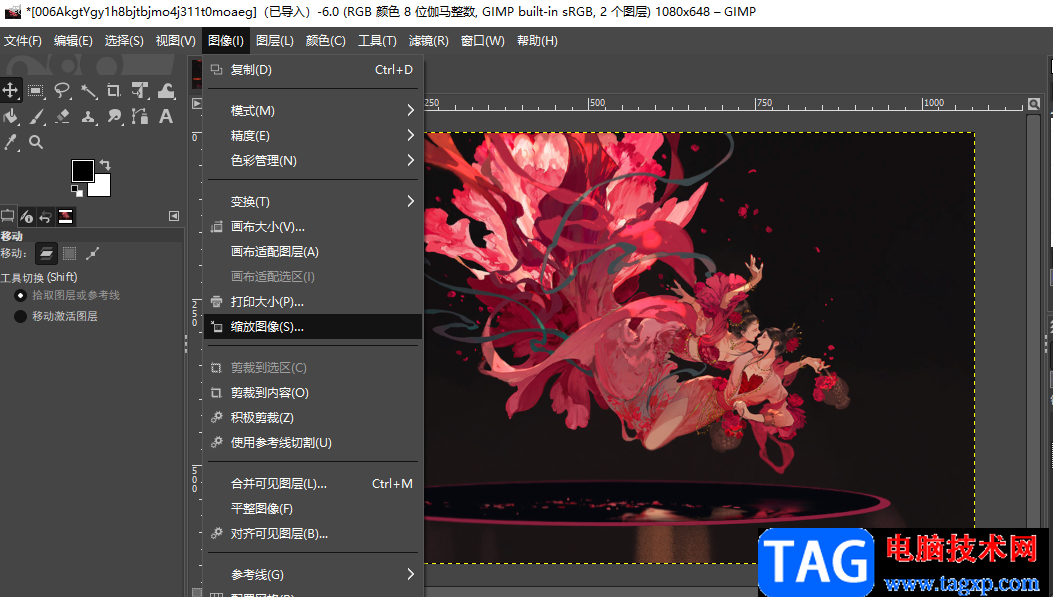The width and height of the screenshot is (1053, 597).
Task: Open the 滤镜(R) menu
Action: pos(428,41)
